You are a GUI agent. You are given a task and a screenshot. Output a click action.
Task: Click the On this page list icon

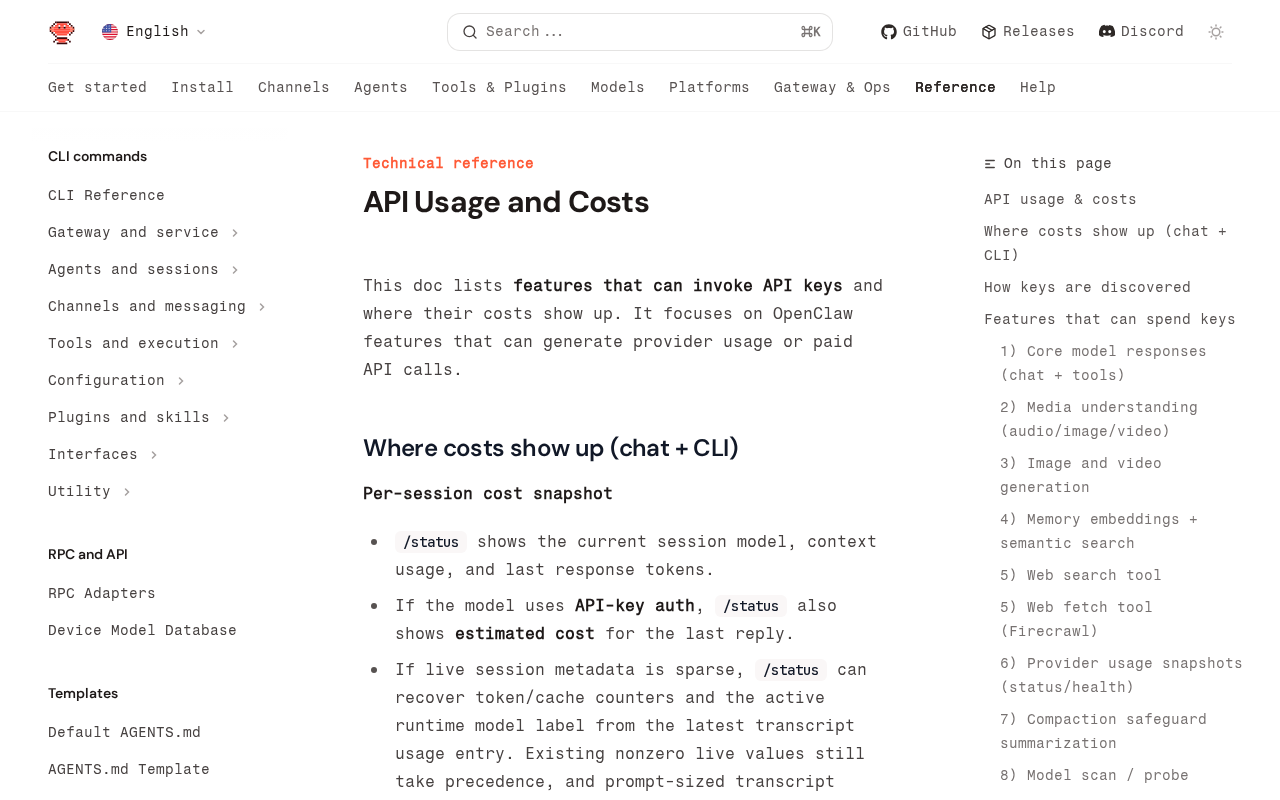click(x=990, y=164)
